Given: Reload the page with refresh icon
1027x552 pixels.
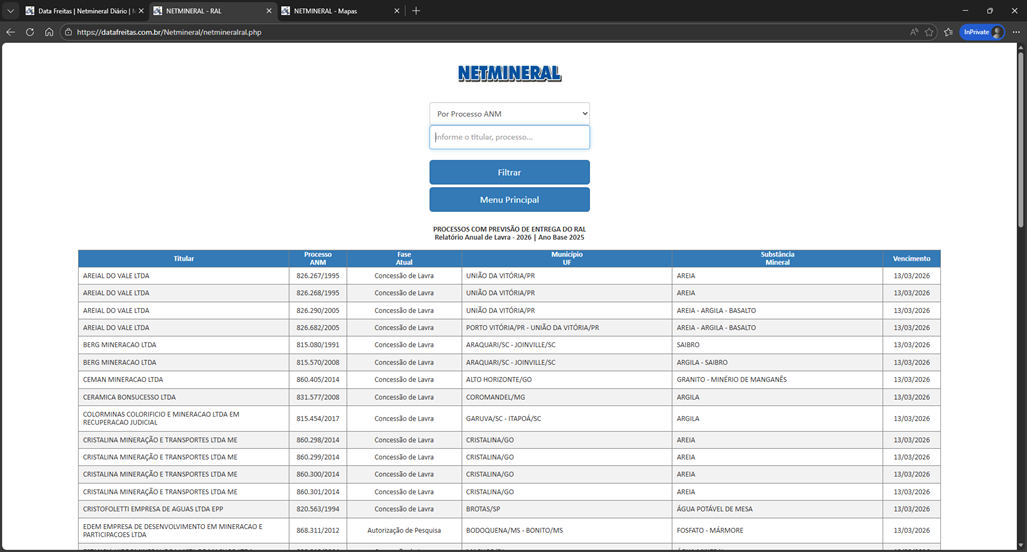Looking at the screenshot, I should (x=29, y=32).
